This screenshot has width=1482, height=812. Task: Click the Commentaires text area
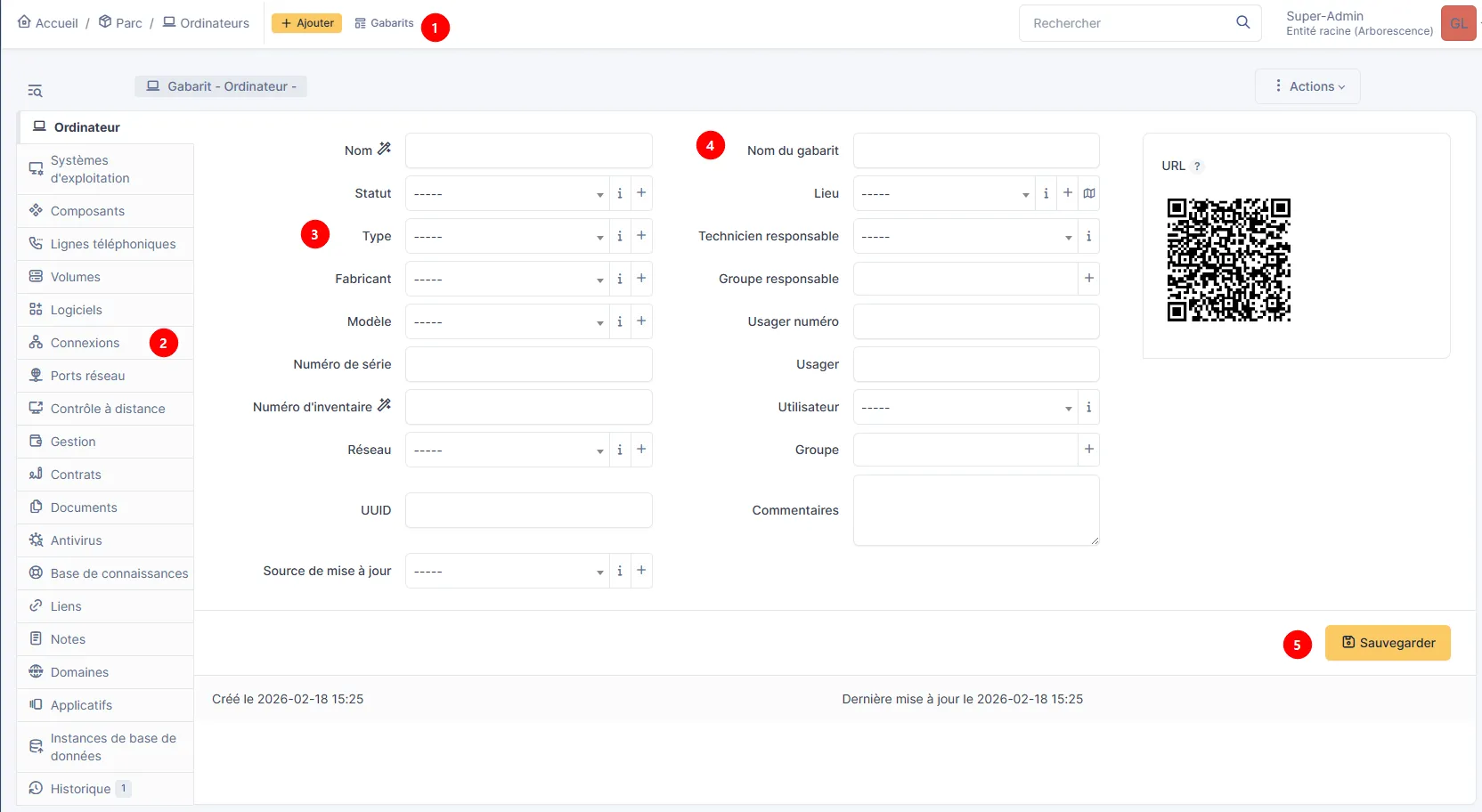coord(976,510)
